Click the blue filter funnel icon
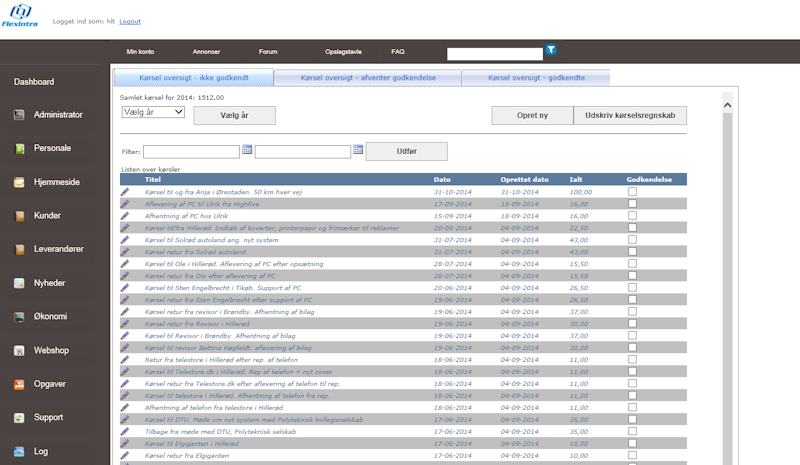Viewport: 800px width, 465px height. [x=551, y=50]
